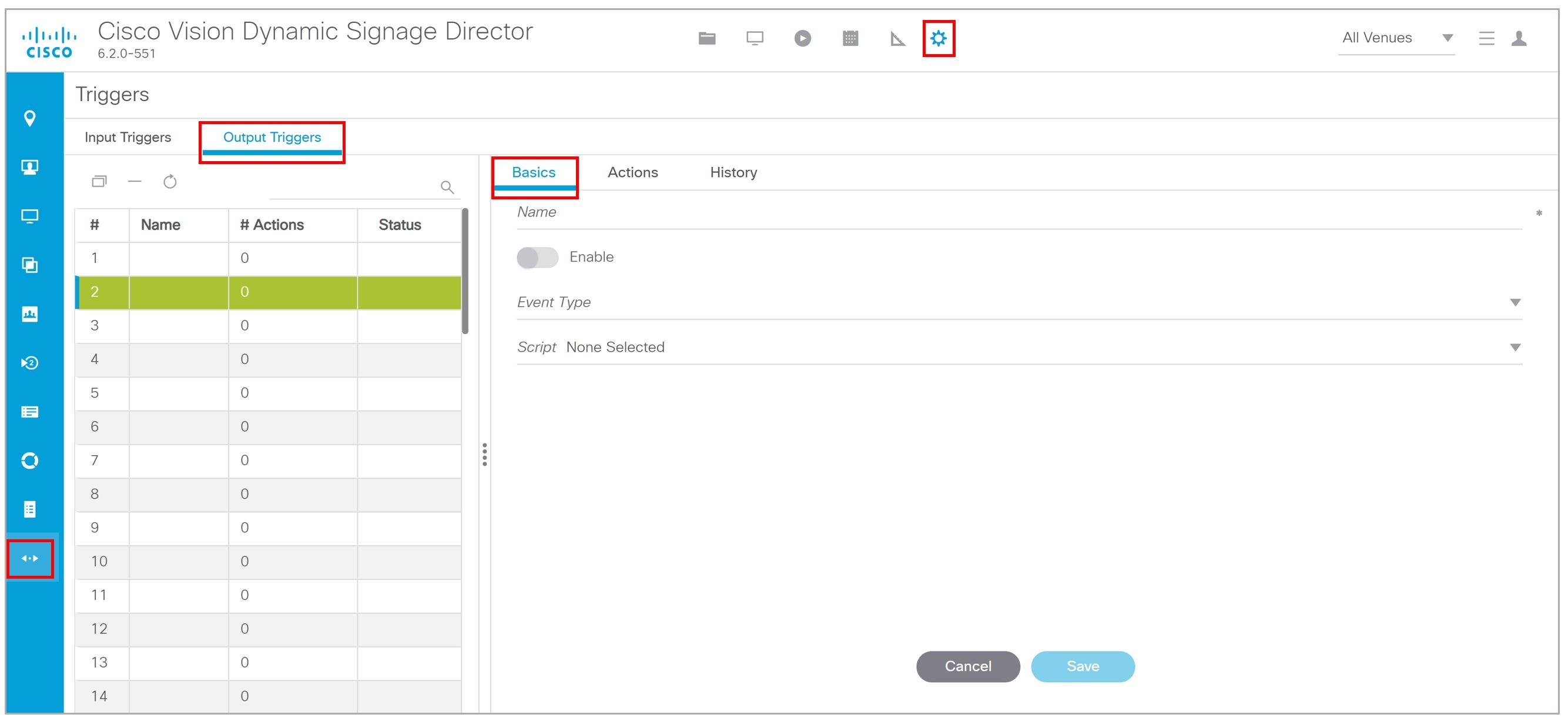The image size is (1568, 721).
Task: Select trigger row 3
Action: 268,326
